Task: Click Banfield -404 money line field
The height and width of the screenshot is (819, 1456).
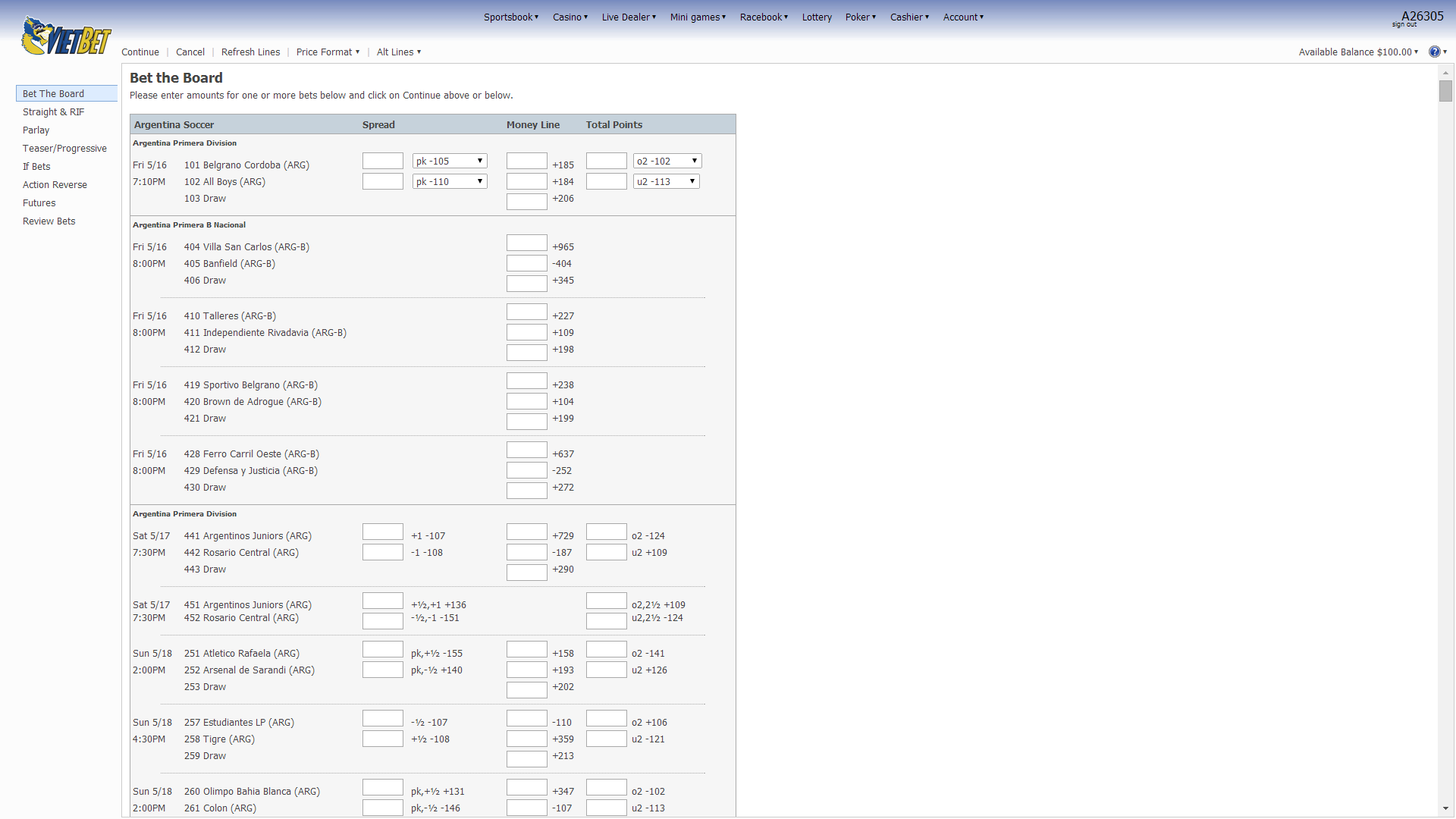Action: tap(527, 263)
